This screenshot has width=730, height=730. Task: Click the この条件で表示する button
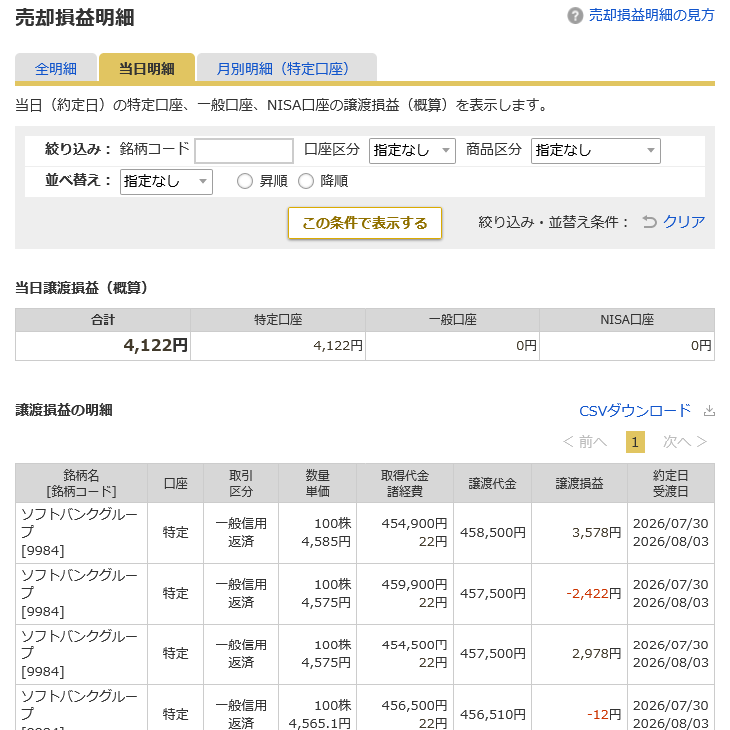365,223
